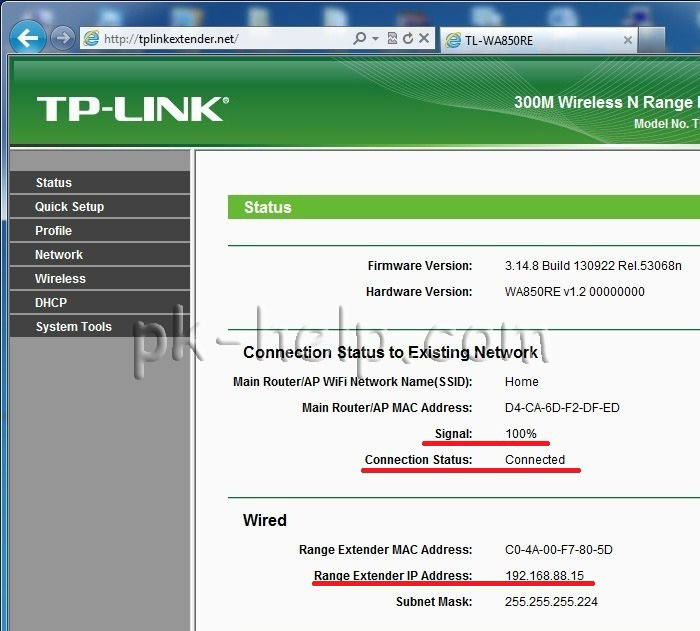700x631 pixels.
Task: Toggle the Compatibility View icon
Action: (392, 38)
